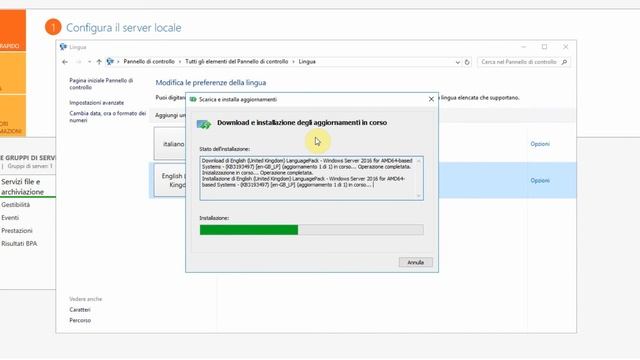Open the recent locations dropdown arrow

pos(89,62)
